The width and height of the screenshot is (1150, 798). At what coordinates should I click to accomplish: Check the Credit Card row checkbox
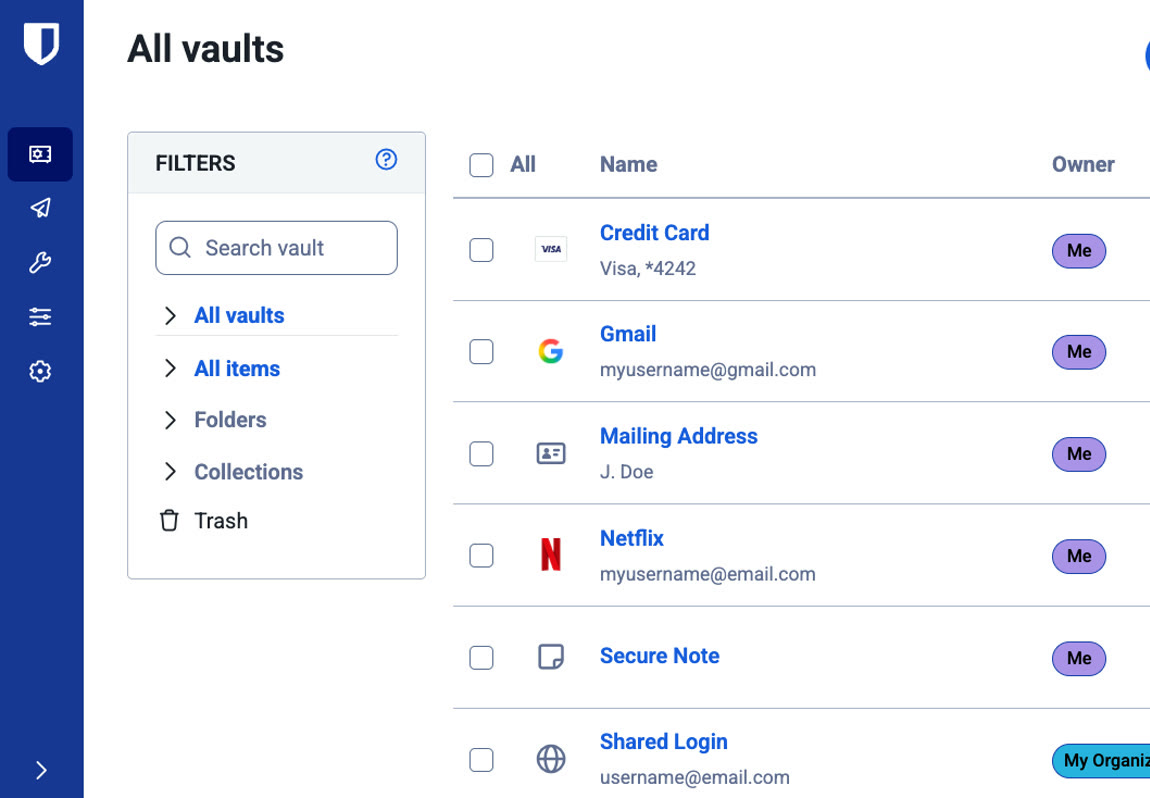point(481,250)
